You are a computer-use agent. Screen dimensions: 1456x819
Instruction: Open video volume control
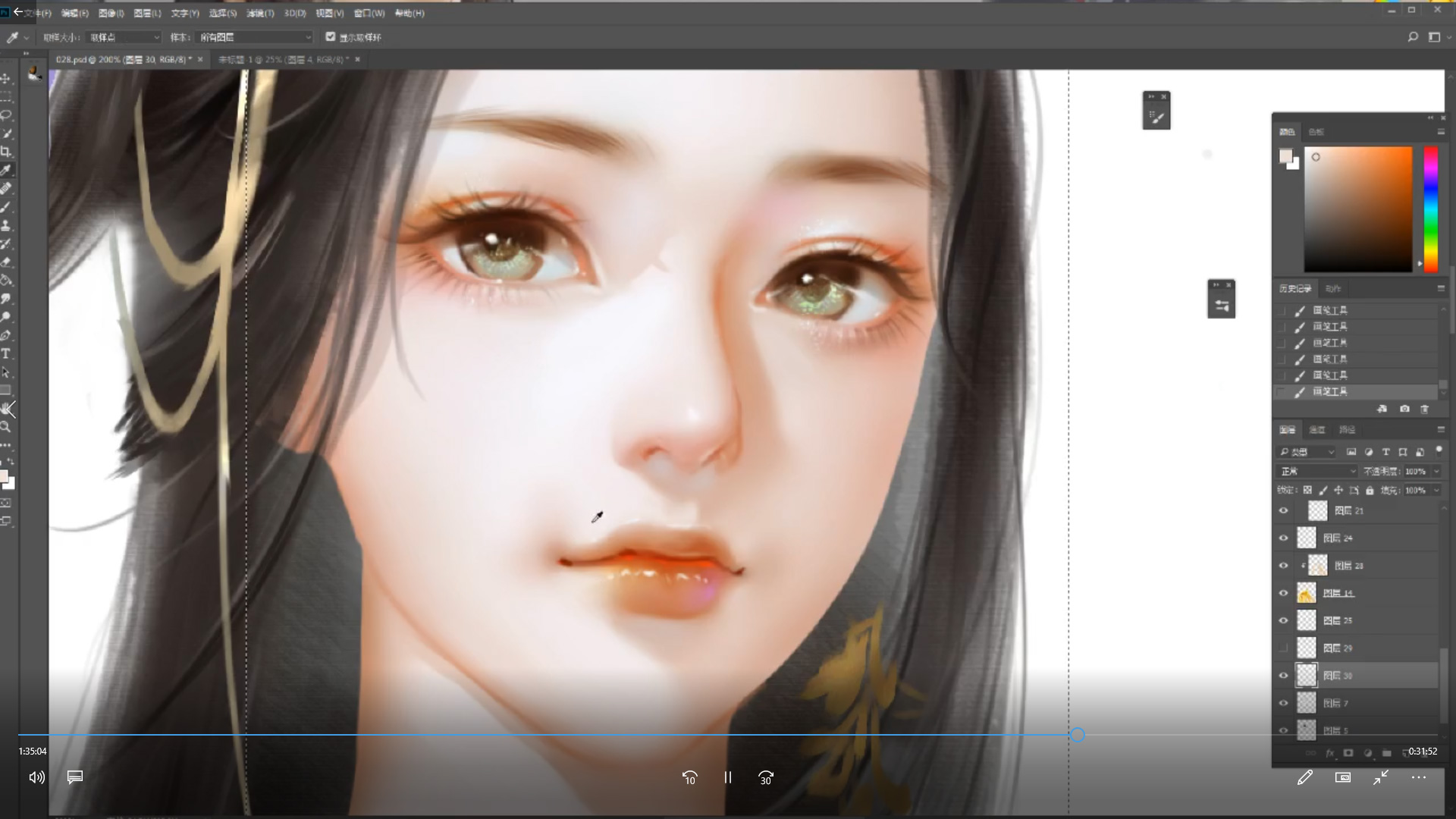36,777
